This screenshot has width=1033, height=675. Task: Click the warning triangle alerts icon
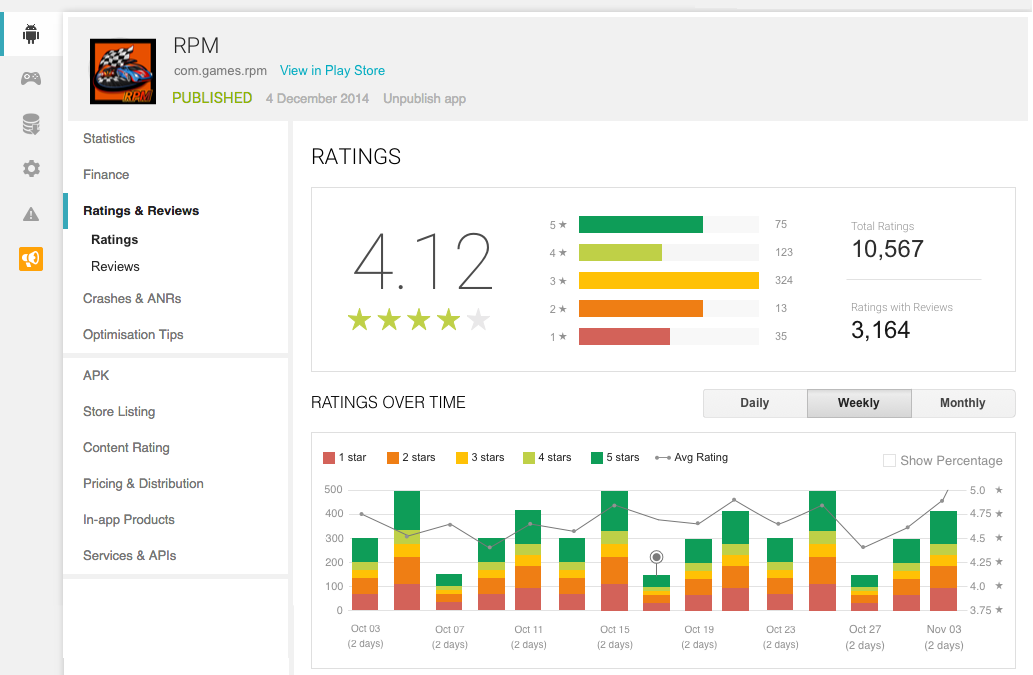click(31, 214)
